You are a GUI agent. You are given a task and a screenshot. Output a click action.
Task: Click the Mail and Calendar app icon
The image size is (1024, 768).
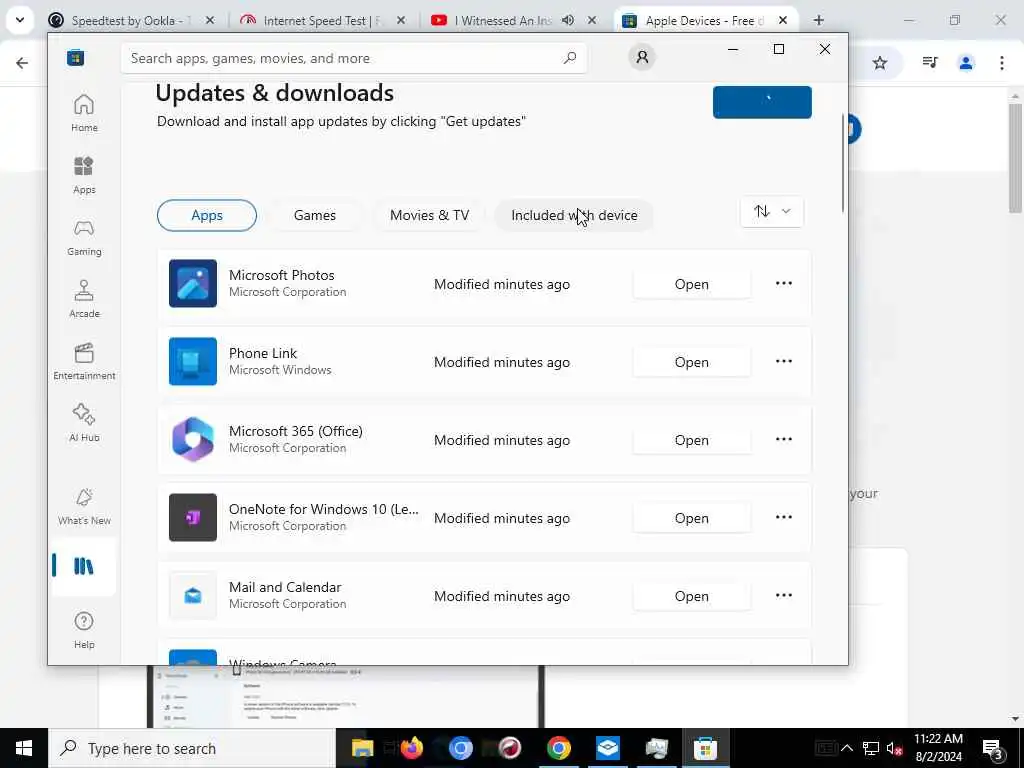point(193,596)
